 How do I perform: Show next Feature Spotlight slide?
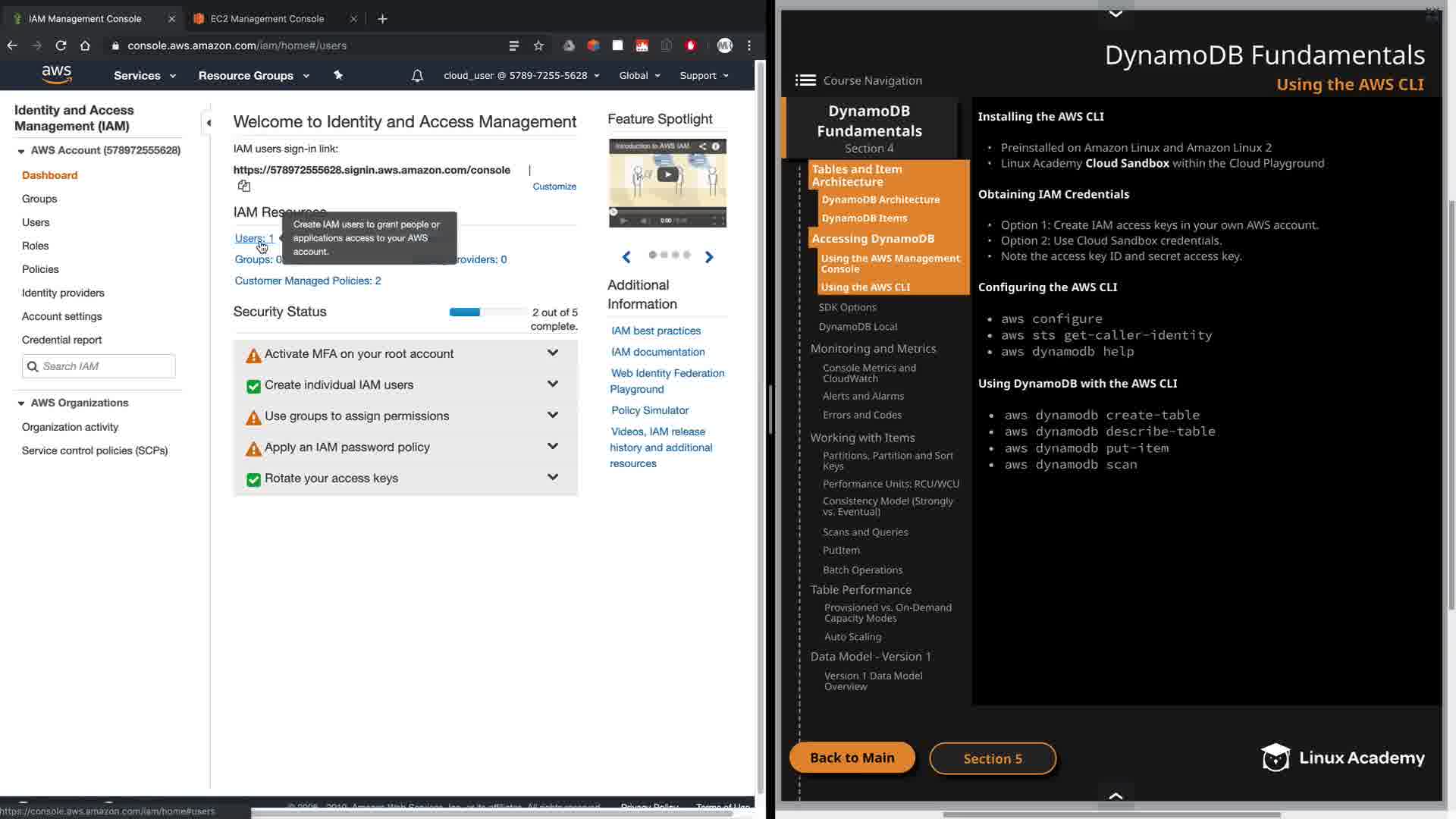tap(709, 257)
